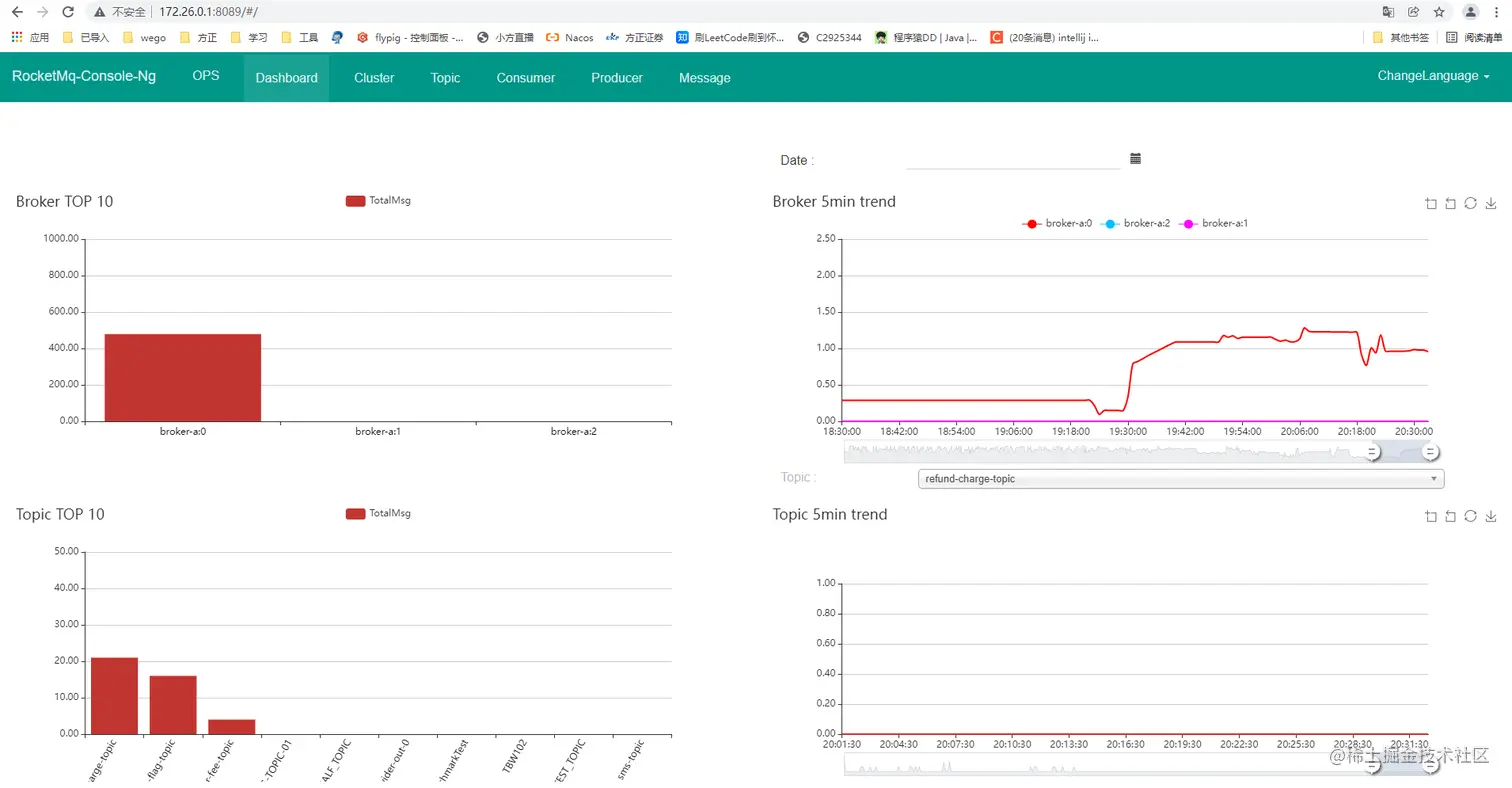Screen dimensions: 1512x788
Task: Expand the ChangeLanguage menu
Action: pos(1433,76)
